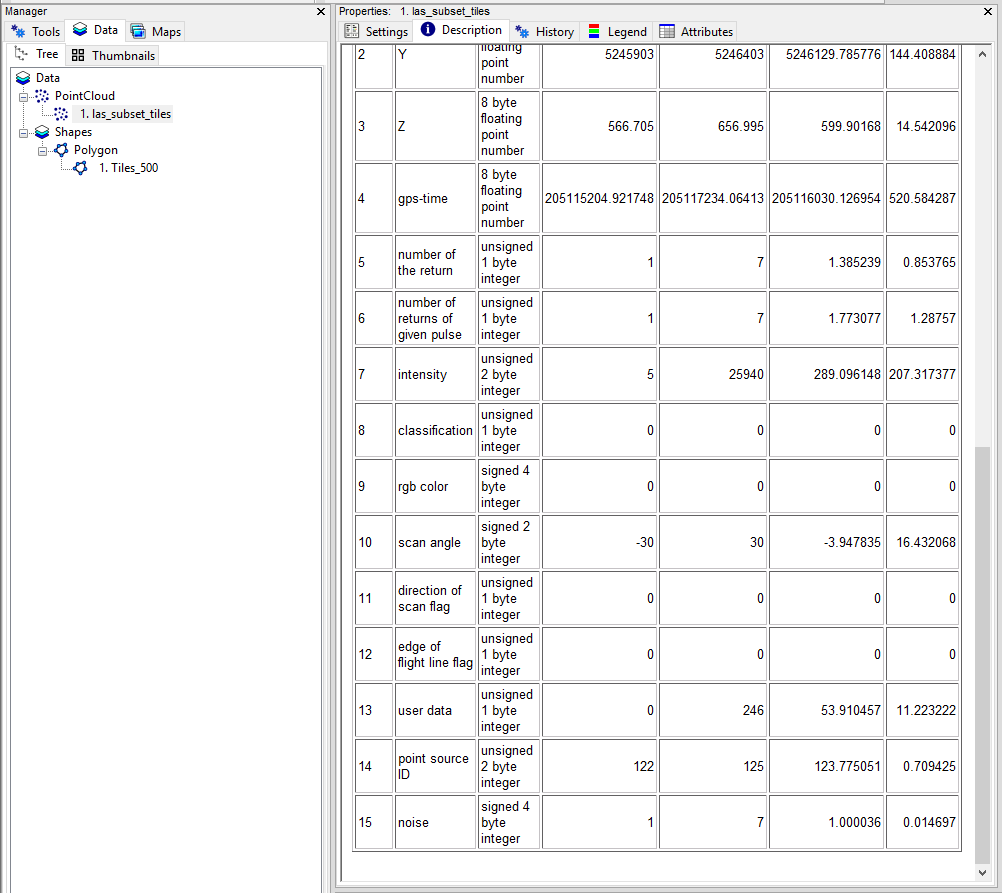Open the Attributes properties tab

point(696,31)
